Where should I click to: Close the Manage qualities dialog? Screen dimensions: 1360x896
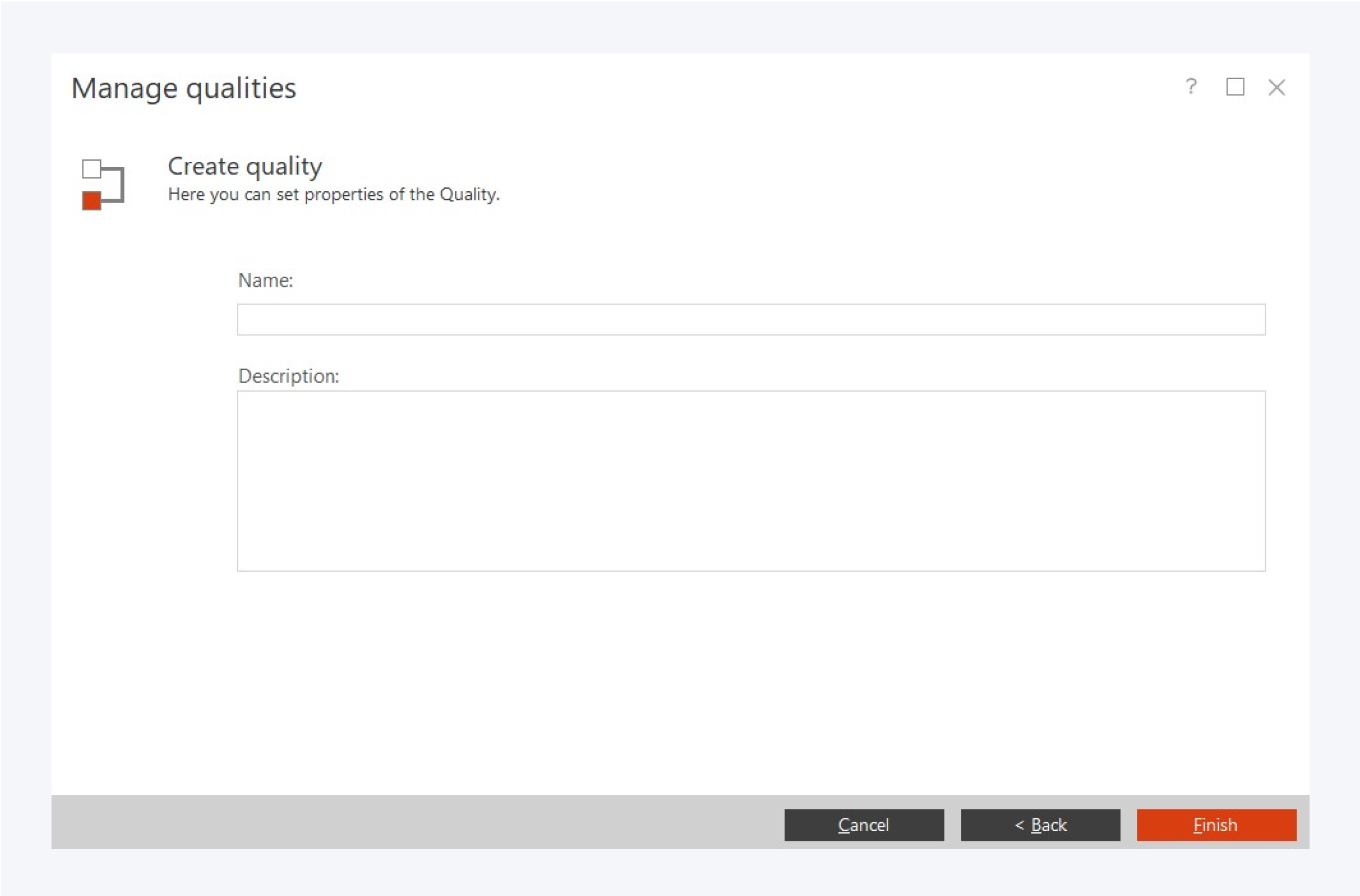(1277, 88)
